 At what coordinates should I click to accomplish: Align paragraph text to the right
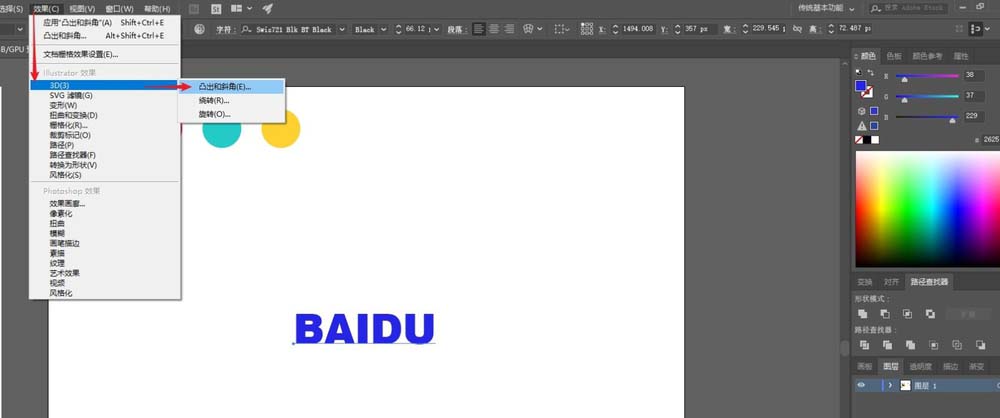(x=509, y=29)
